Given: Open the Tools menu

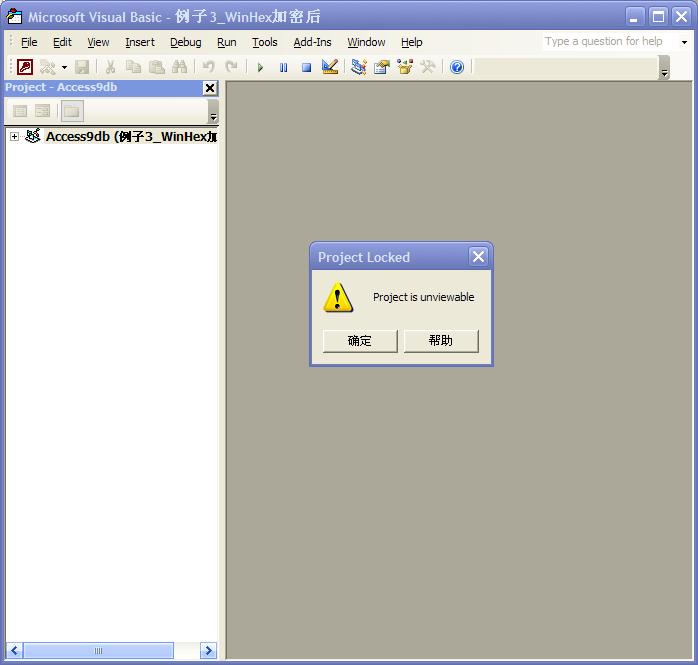Looking at the screenshot, I should click(x=265, y=42).
